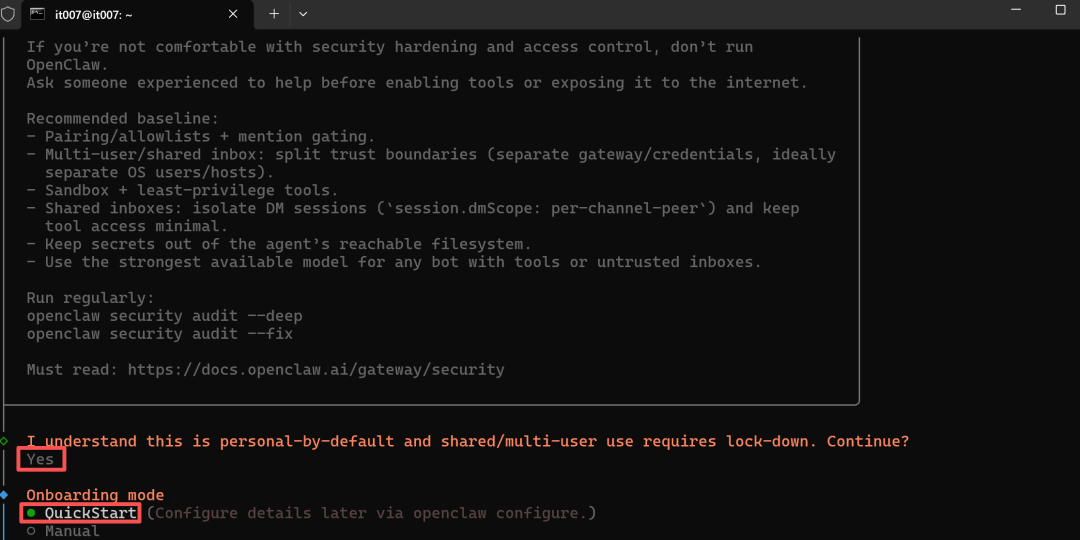Click the 'Onboarding mode' heading text
The width and height of the screenshot is (1080, 540).
pyautogui.click(x=96, y=495)
